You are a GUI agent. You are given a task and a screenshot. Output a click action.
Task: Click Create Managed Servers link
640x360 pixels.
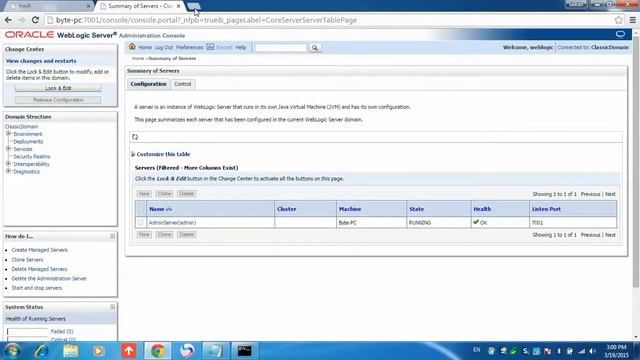(x=40, y=250)
